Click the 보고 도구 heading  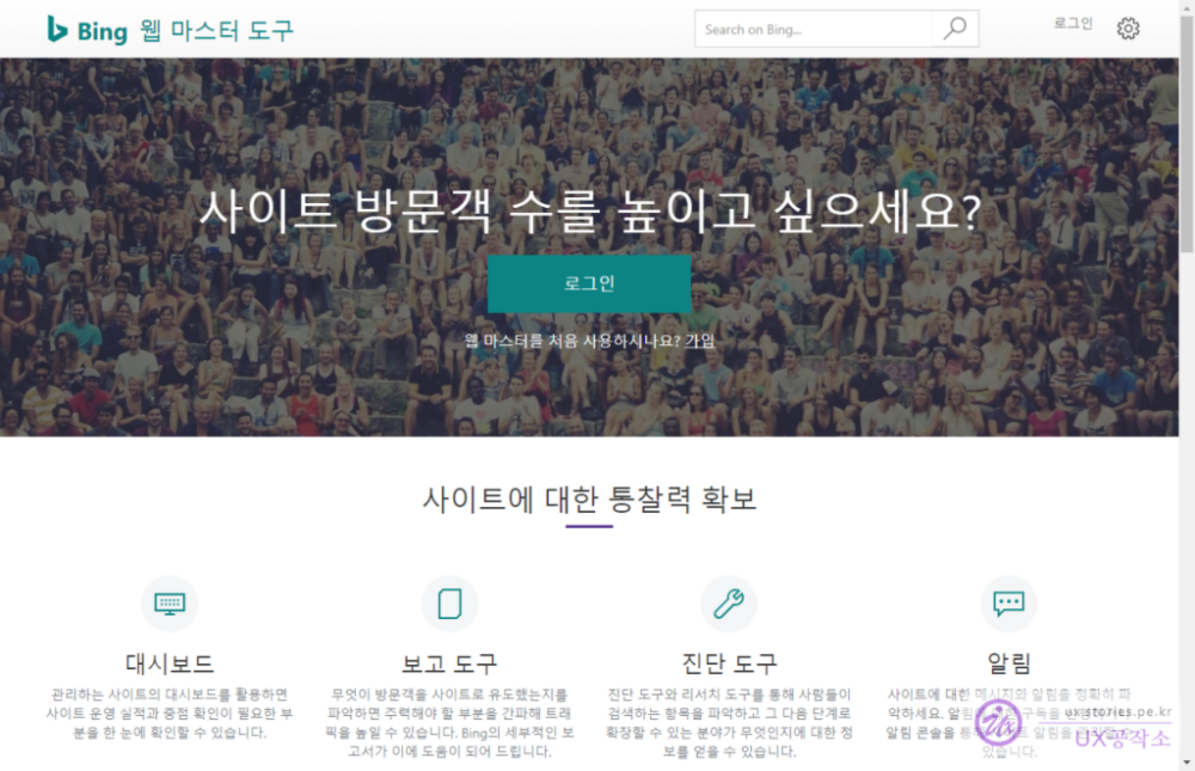[x=450, y=664]
